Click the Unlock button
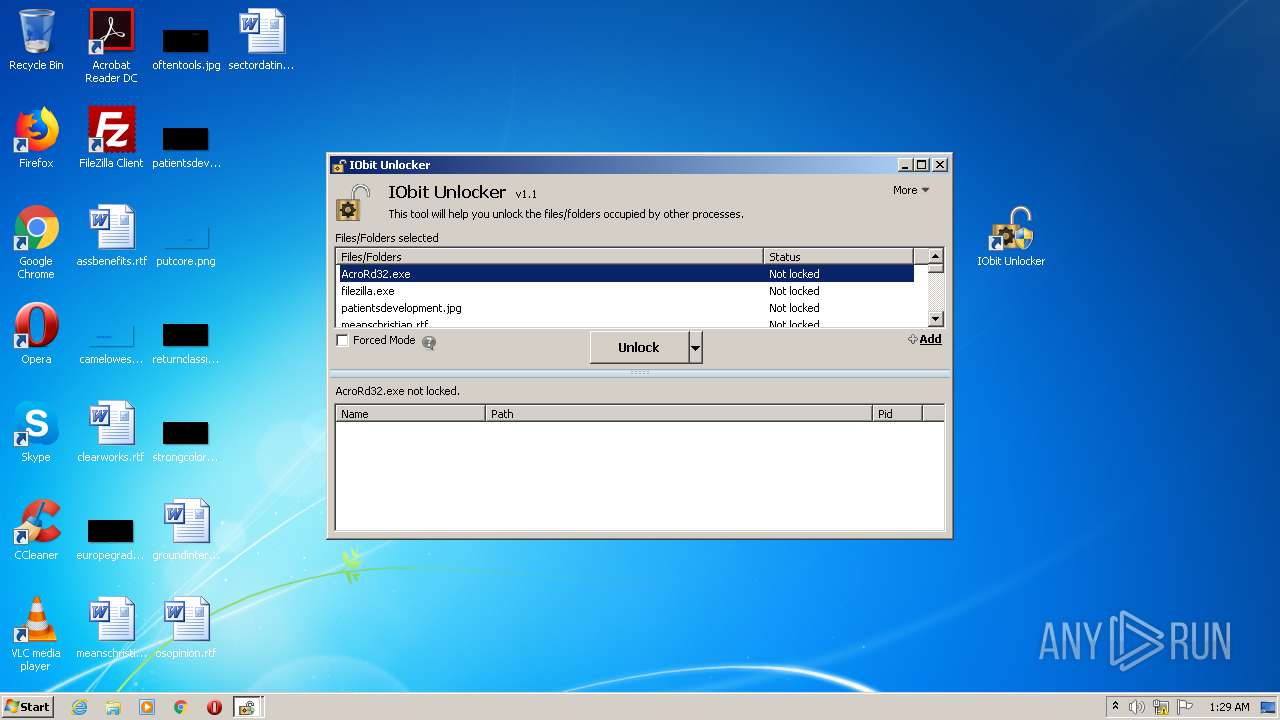The image size is (1280, 720). tap(639, 348)
